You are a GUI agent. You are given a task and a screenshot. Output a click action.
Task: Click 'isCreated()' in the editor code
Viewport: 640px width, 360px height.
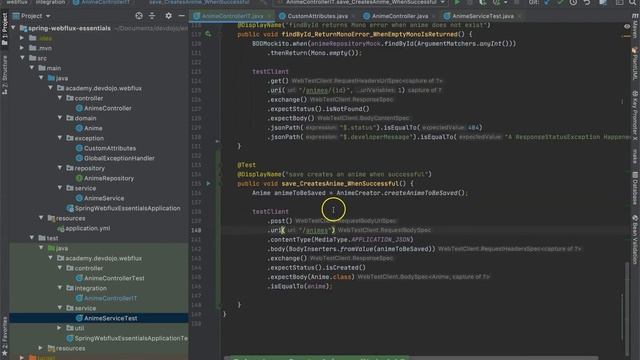tap(346, 268)
